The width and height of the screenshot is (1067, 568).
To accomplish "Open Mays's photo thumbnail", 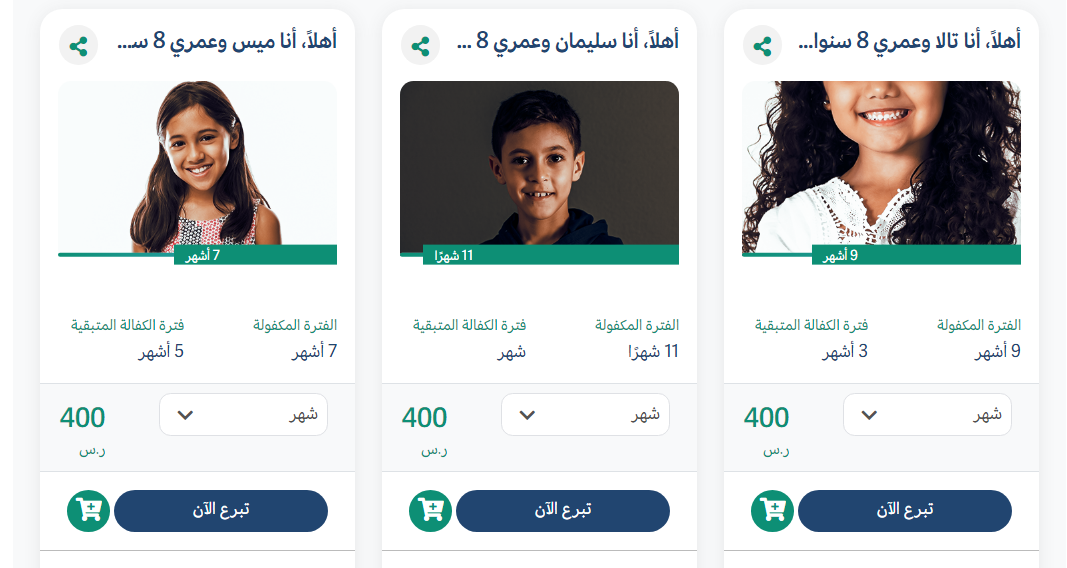I will (197, 165).
